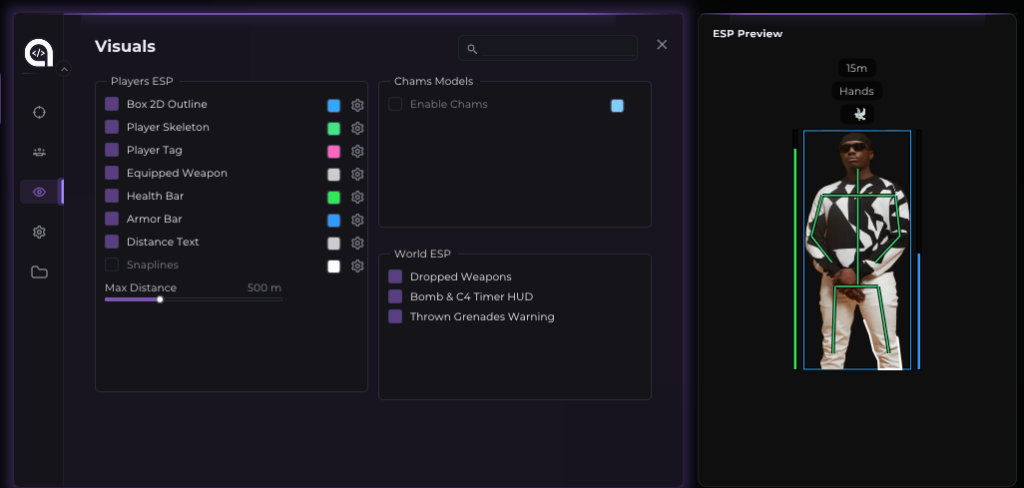Click the blue armor bar in preview
1024x488 pixels.
coord(919,311)
